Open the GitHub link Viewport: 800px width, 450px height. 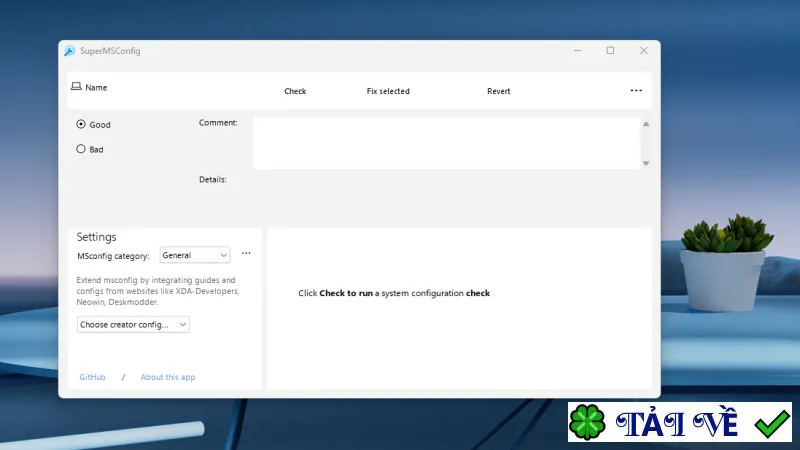[x=92, y=377]
